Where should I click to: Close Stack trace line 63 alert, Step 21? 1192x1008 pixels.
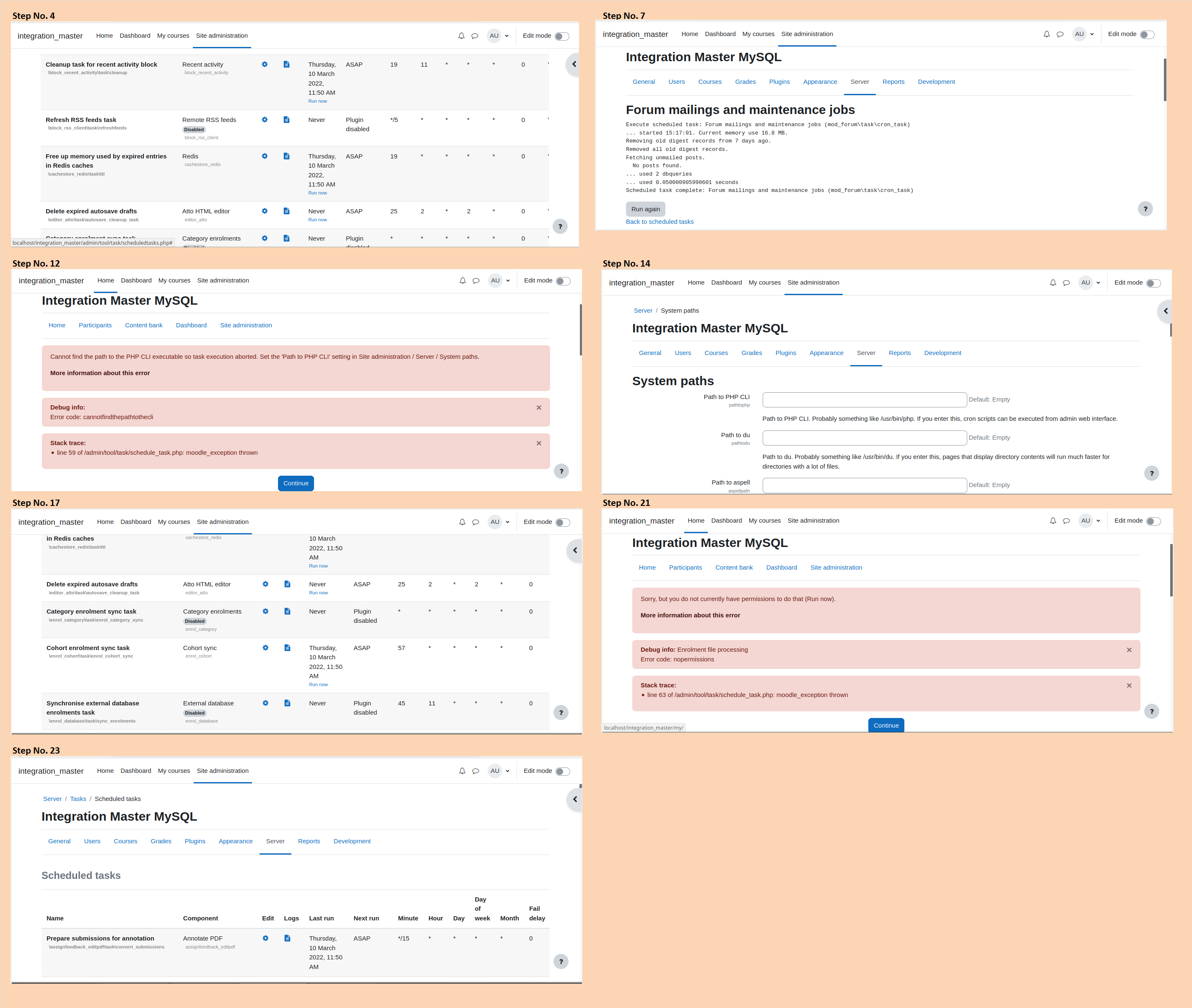coord(1129,686)
